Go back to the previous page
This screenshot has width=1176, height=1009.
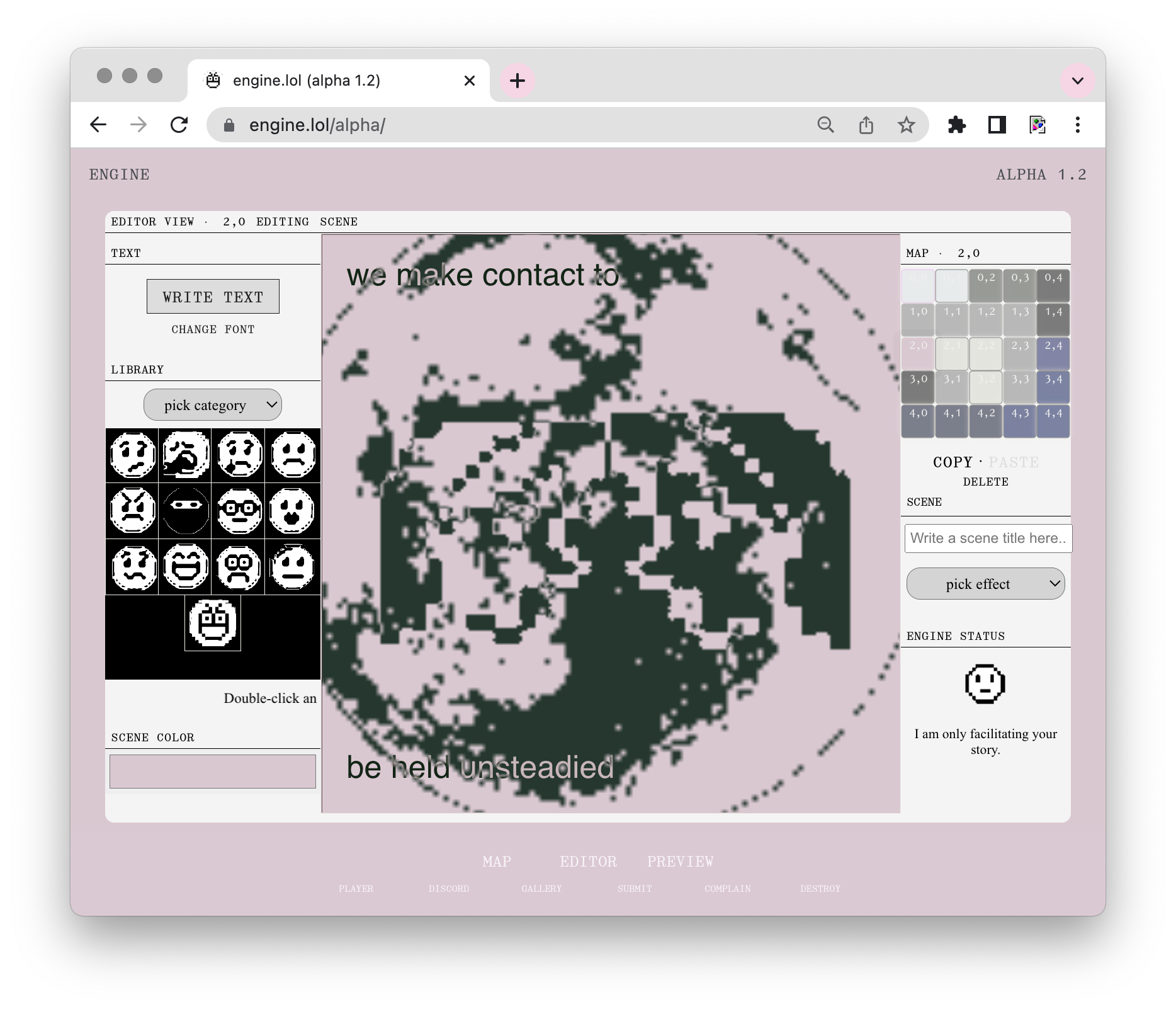(x=98, y=125)
